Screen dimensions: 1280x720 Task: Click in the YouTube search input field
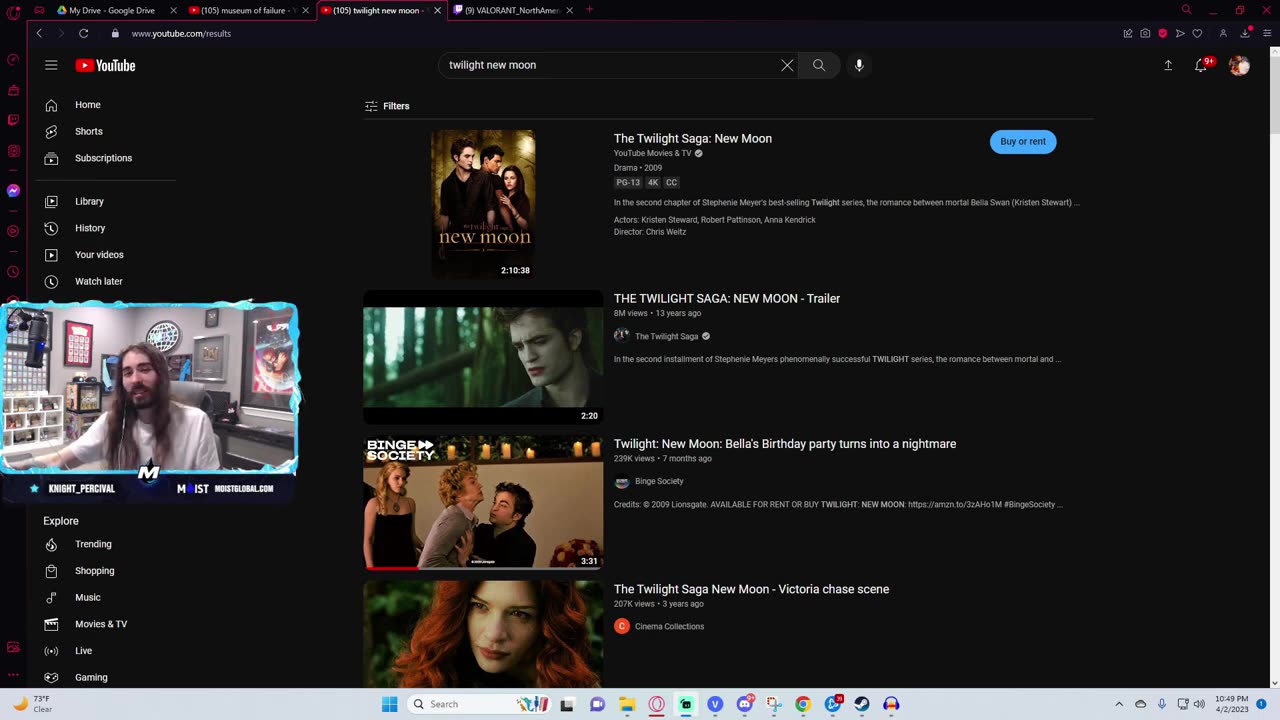(610, 65)
